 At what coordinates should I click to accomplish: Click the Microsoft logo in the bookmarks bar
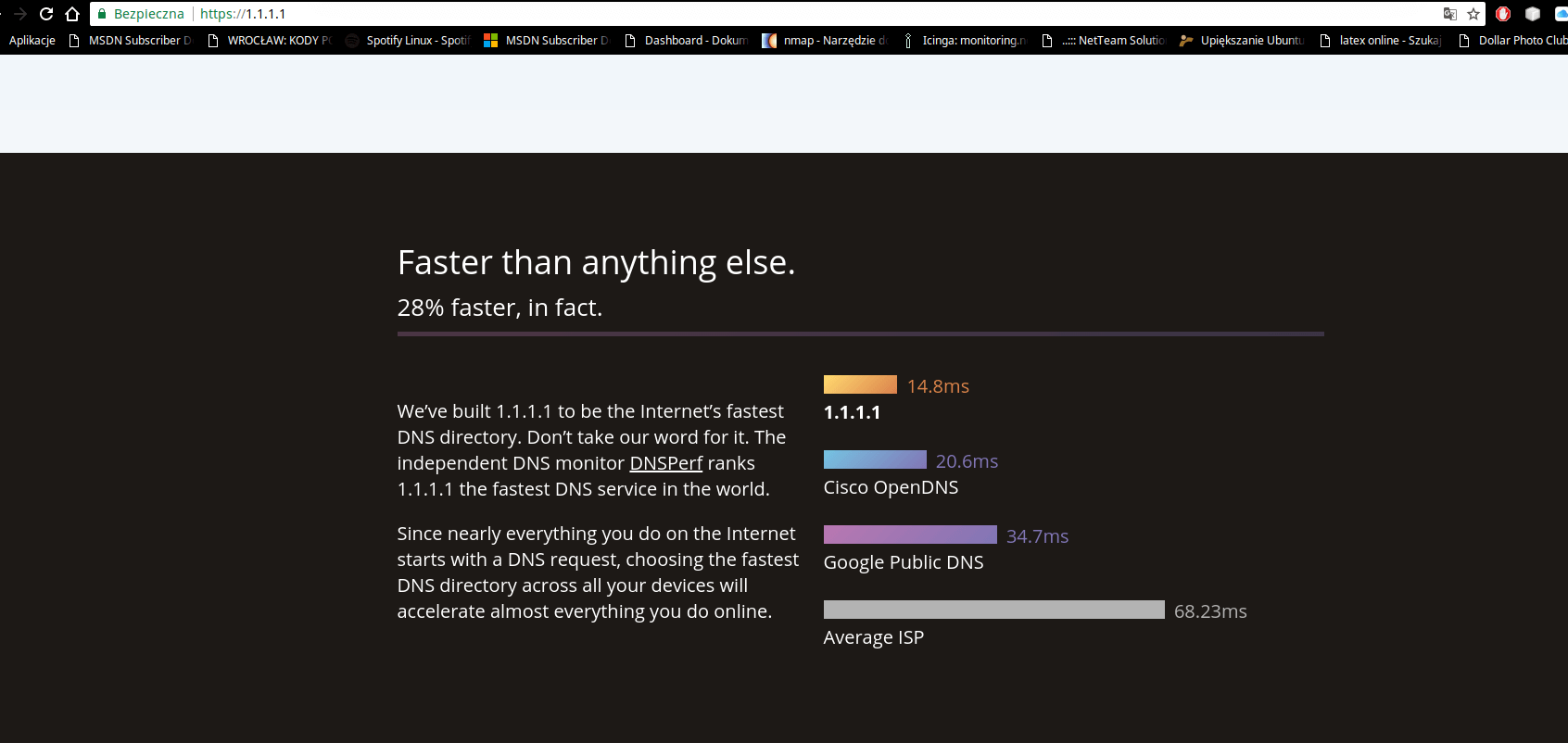tap(491, 41)
